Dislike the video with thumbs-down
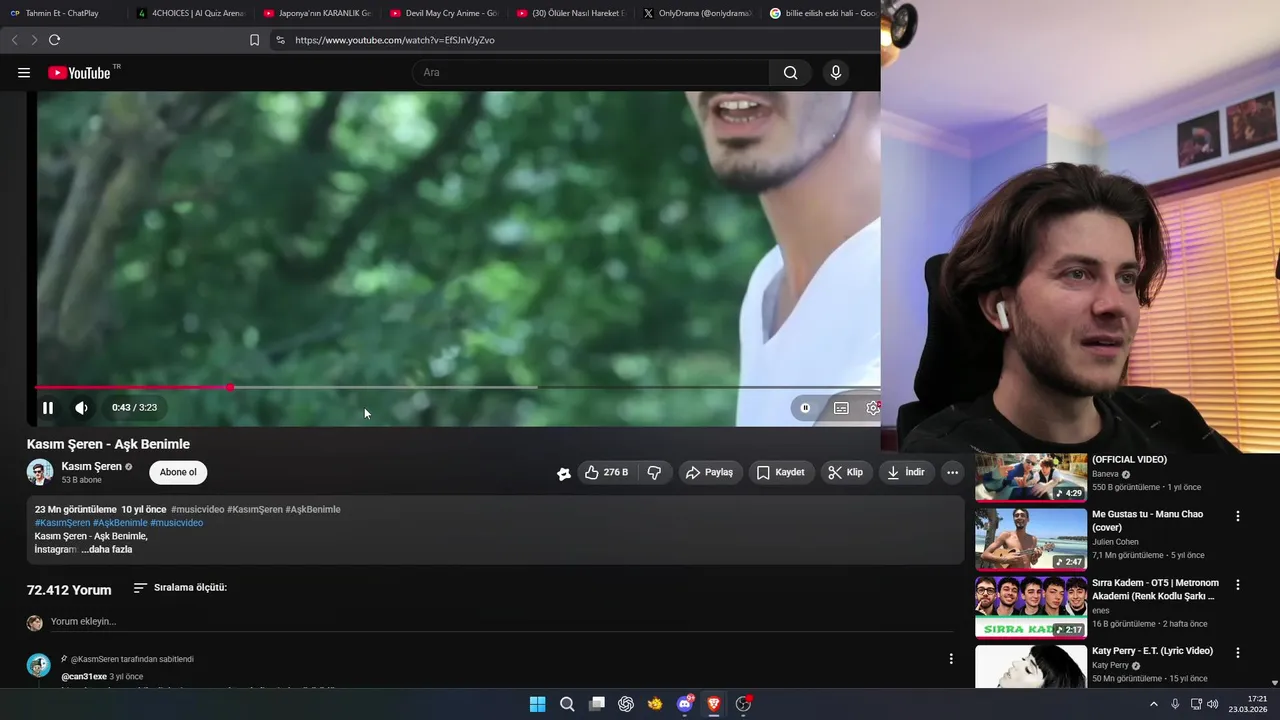Viewport: 1280px width, 720px height. point(655,472)
